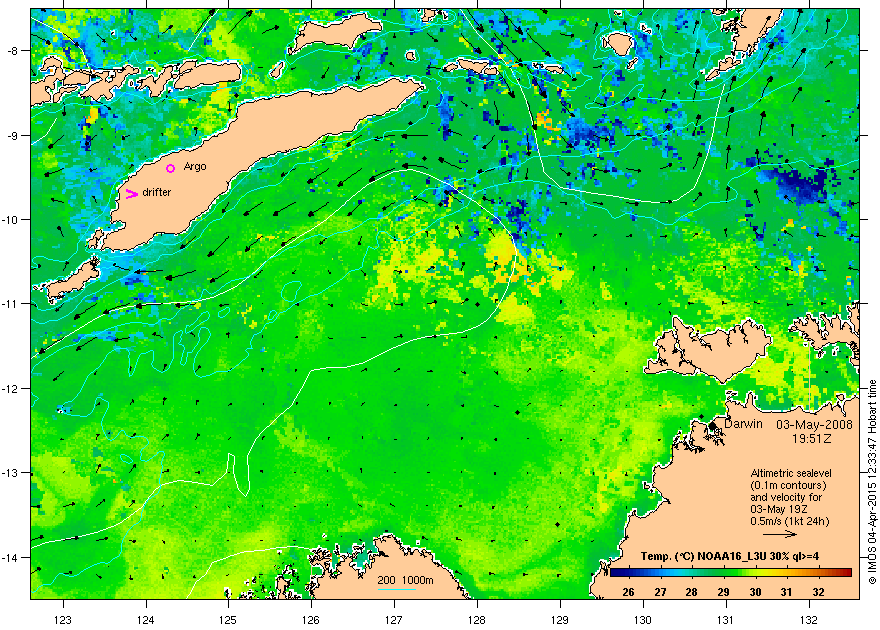Click the longitude label 131

pyautogui.click(x=726, y=620)
